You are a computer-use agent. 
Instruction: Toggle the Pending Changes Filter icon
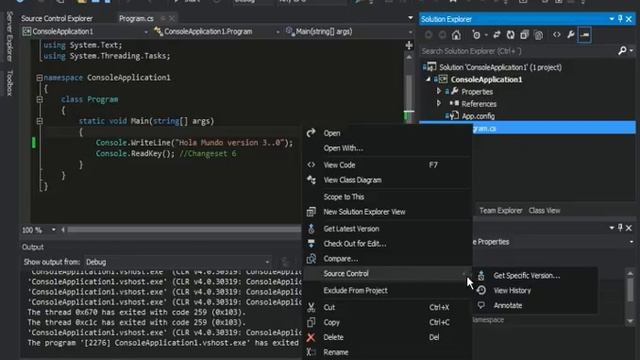(x=476, y=35)
